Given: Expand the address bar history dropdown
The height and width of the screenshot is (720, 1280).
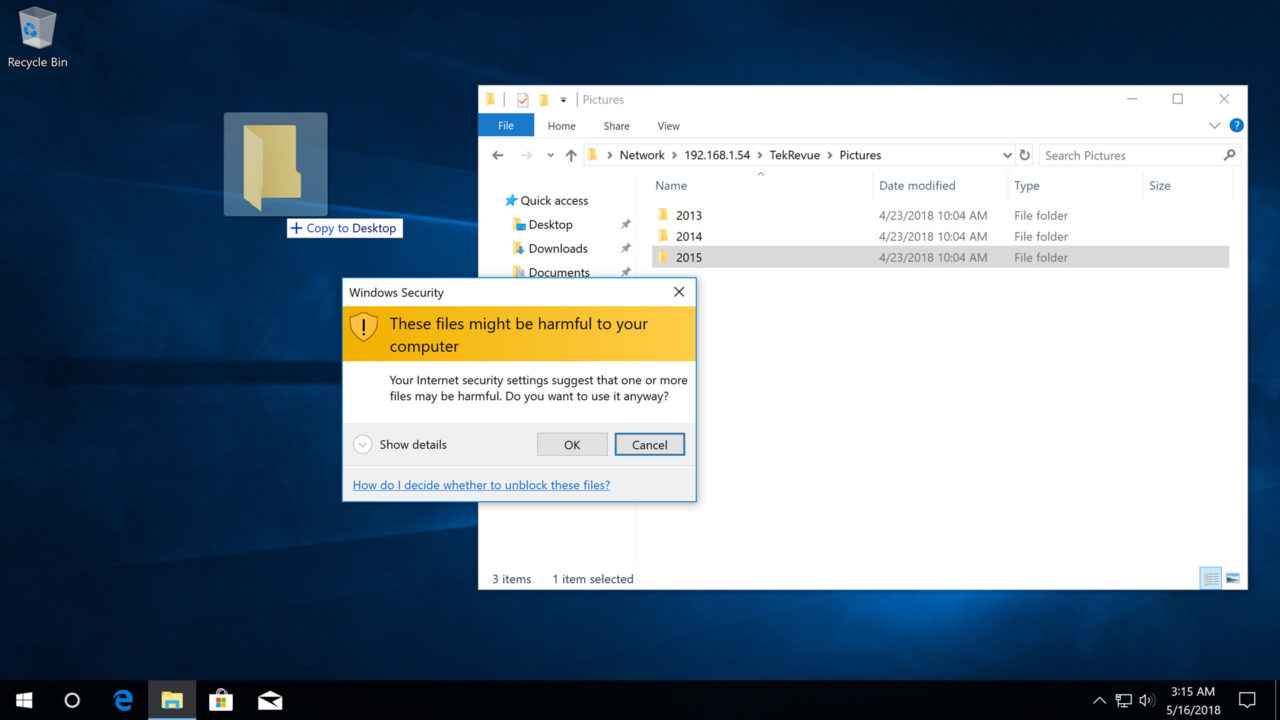Looking at the screenshot, I should pyautogui.click(x=1007, y=155).
